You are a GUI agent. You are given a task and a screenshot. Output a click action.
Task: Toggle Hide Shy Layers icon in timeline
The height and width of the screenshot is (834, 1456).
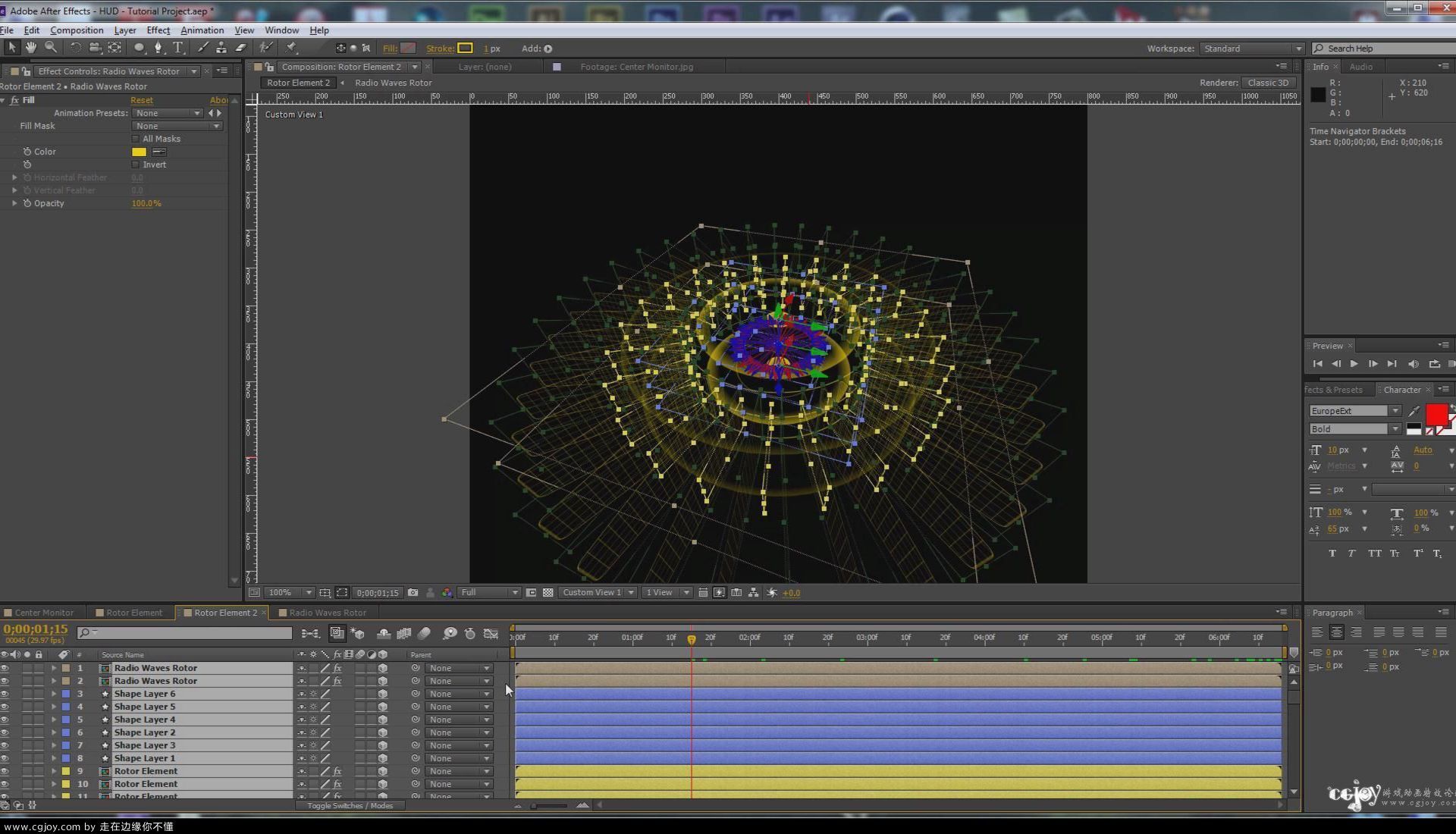tap(384, 633)
